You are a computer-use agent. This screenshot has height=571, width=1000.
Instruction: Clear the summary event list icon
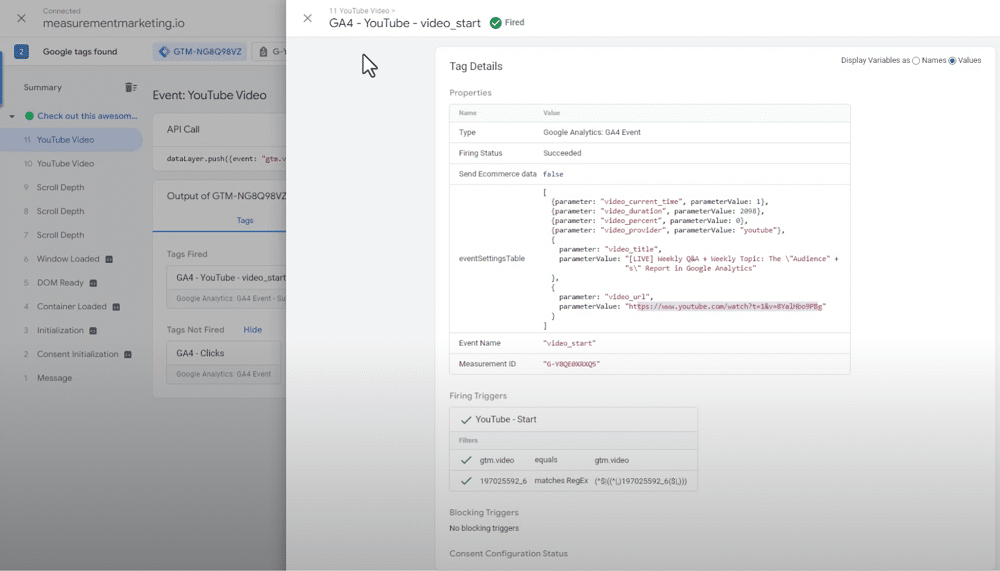[130, 87]
